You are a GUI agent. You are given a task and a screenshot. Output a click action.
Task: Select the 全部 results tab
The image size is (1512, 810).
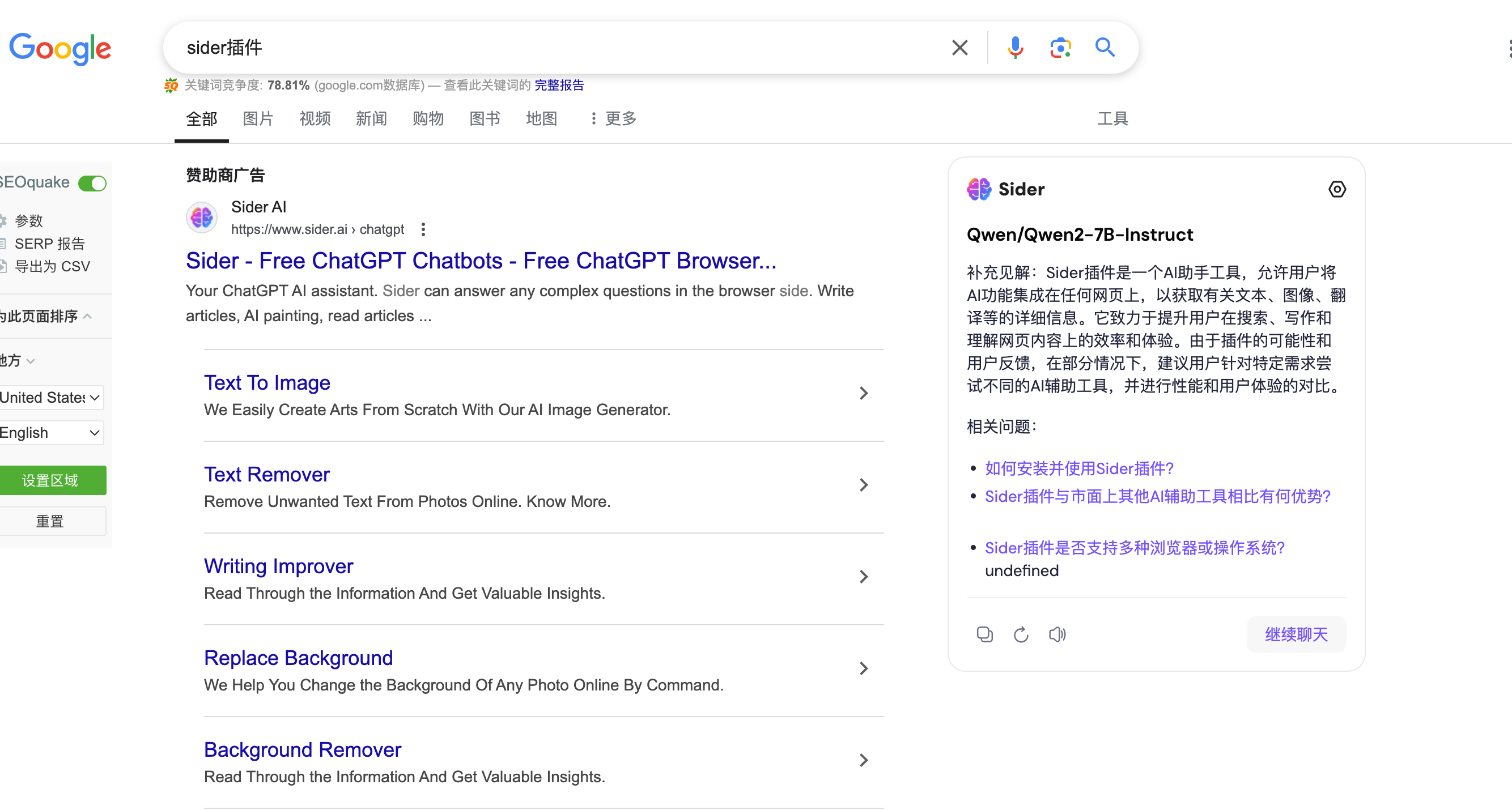click(201, 119)
